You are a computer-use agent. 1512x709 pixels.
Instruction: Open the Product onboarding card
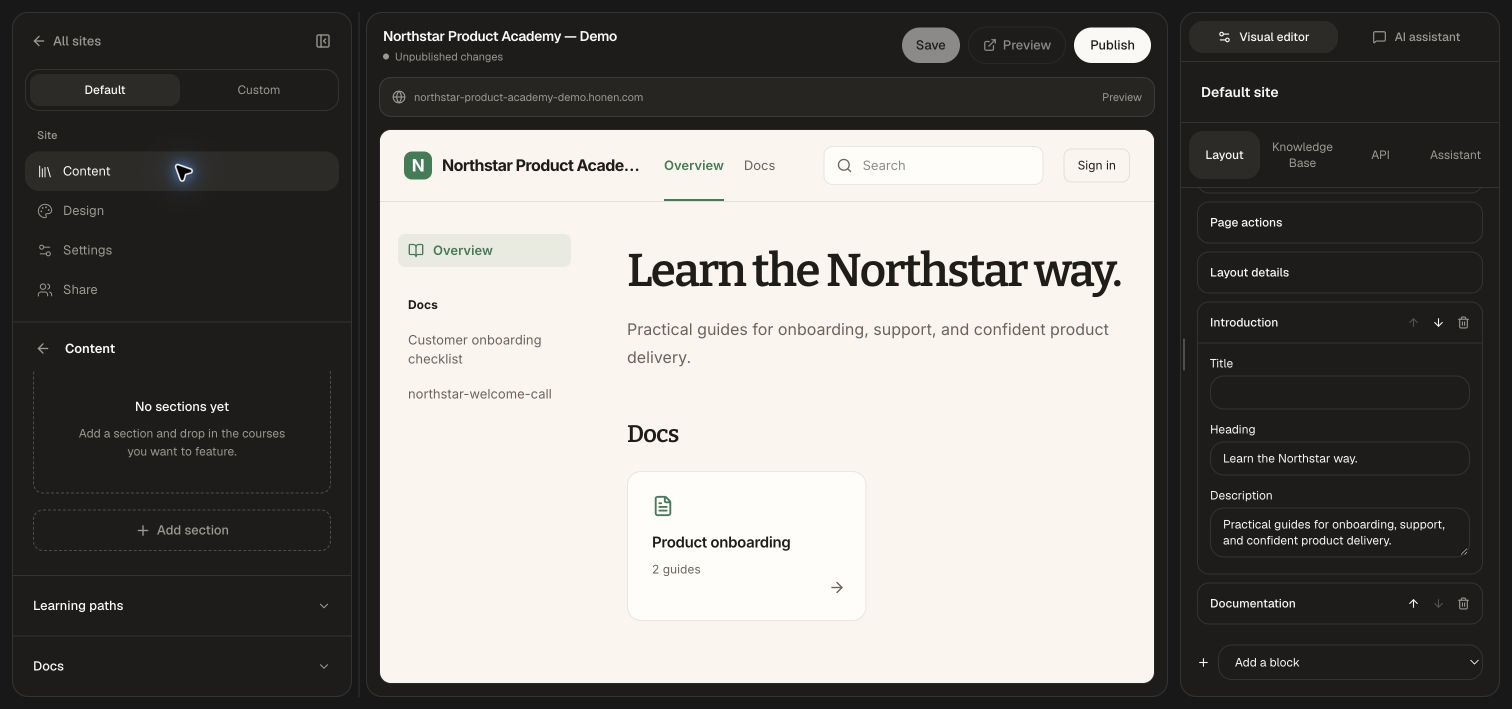746,546
